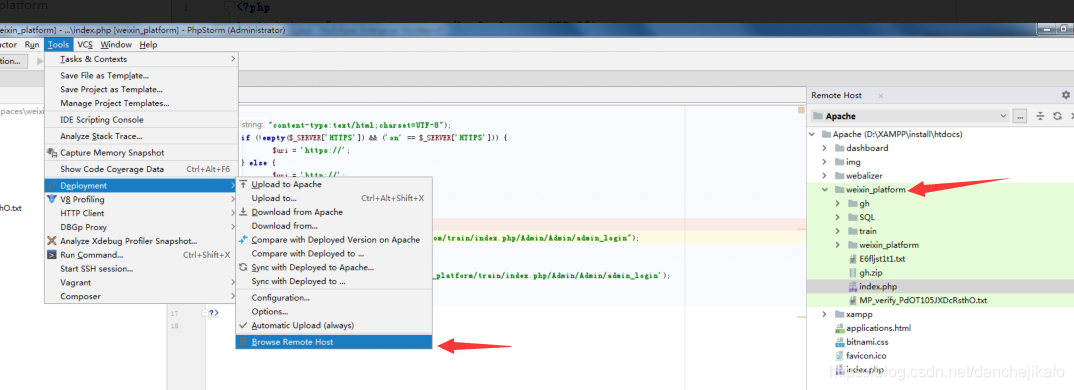1074x390 pixels.
Task: Expand the train folder
Action: 838,231
